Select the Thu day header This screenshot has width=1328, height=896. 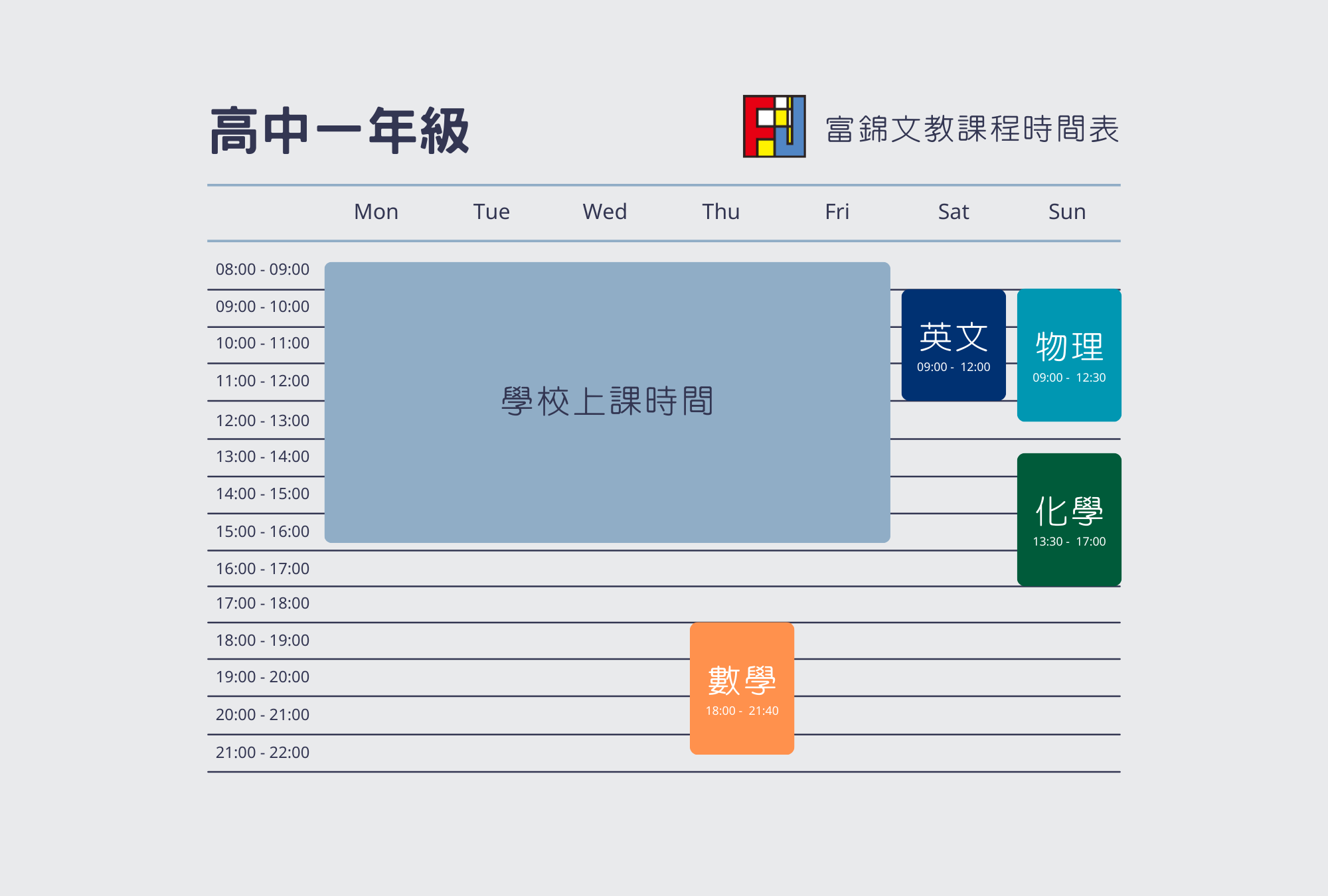[x=720, y=212]
